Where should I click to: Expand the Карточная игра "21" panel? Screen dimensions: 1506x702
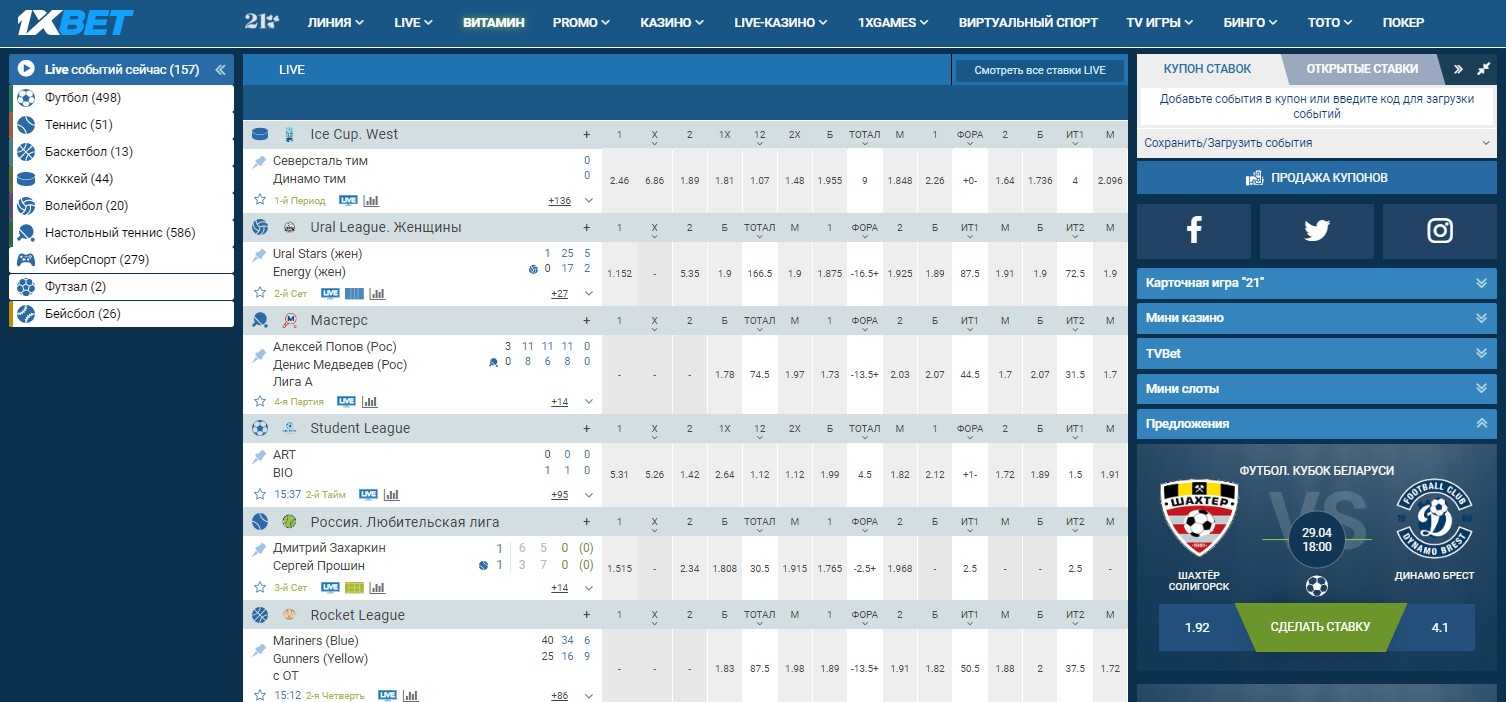(1317, 283)
